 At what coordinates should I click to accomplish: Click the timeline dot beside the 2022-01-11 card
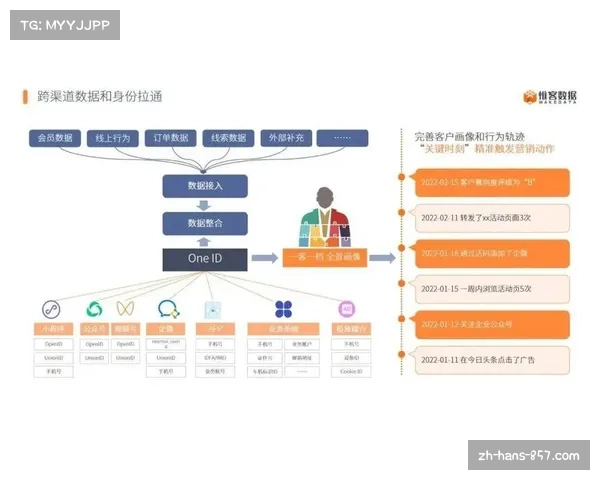coord(401,354)
